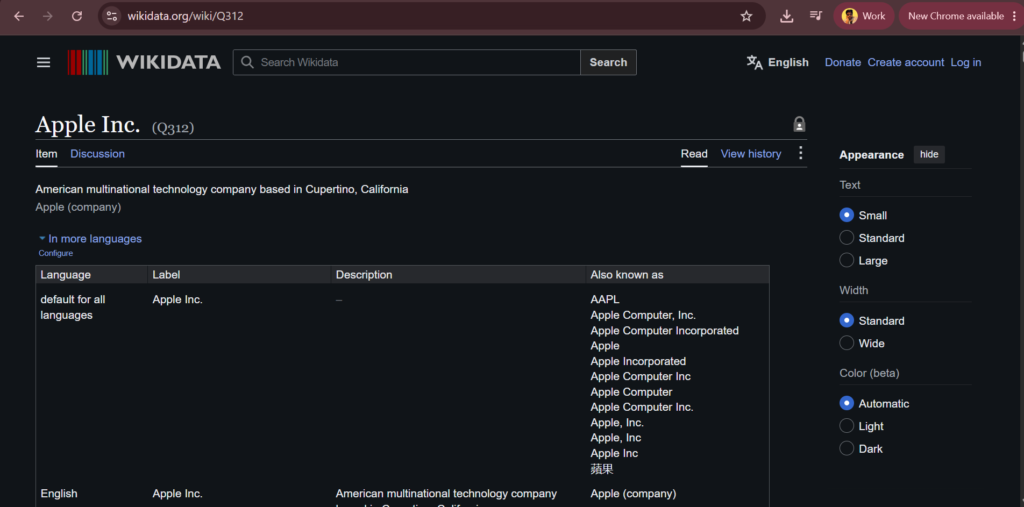Open the View history tab
This screenshot has width=1024, height=507.
pyautogui.click(x=750, y=154)
